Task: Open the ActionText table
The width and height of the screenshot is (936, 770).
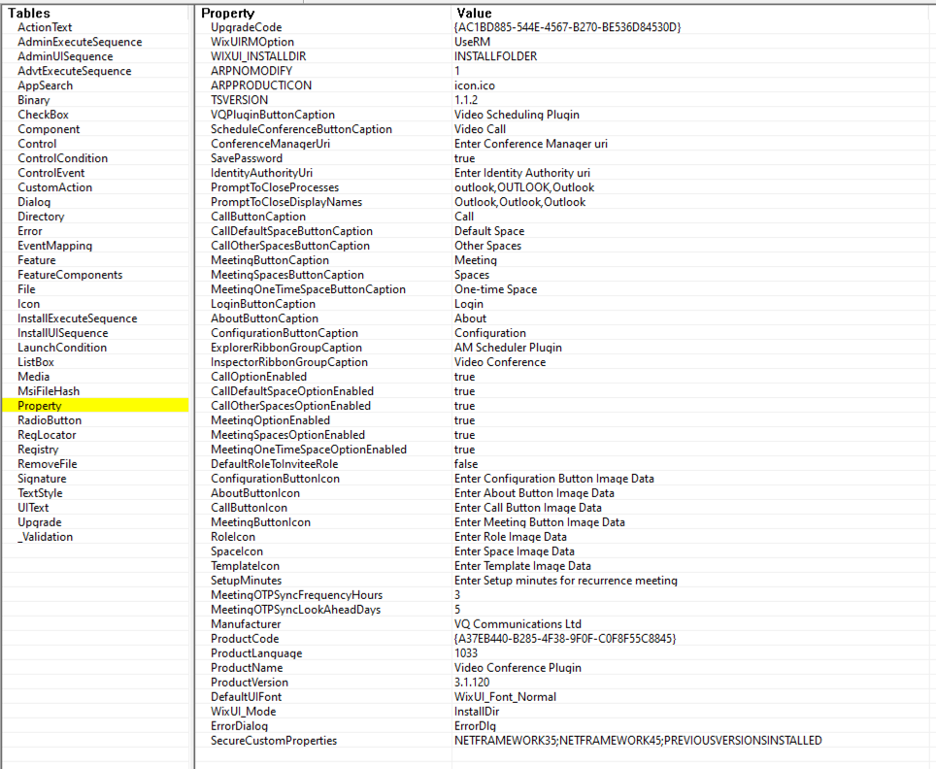Action: [x=45, y=27]
